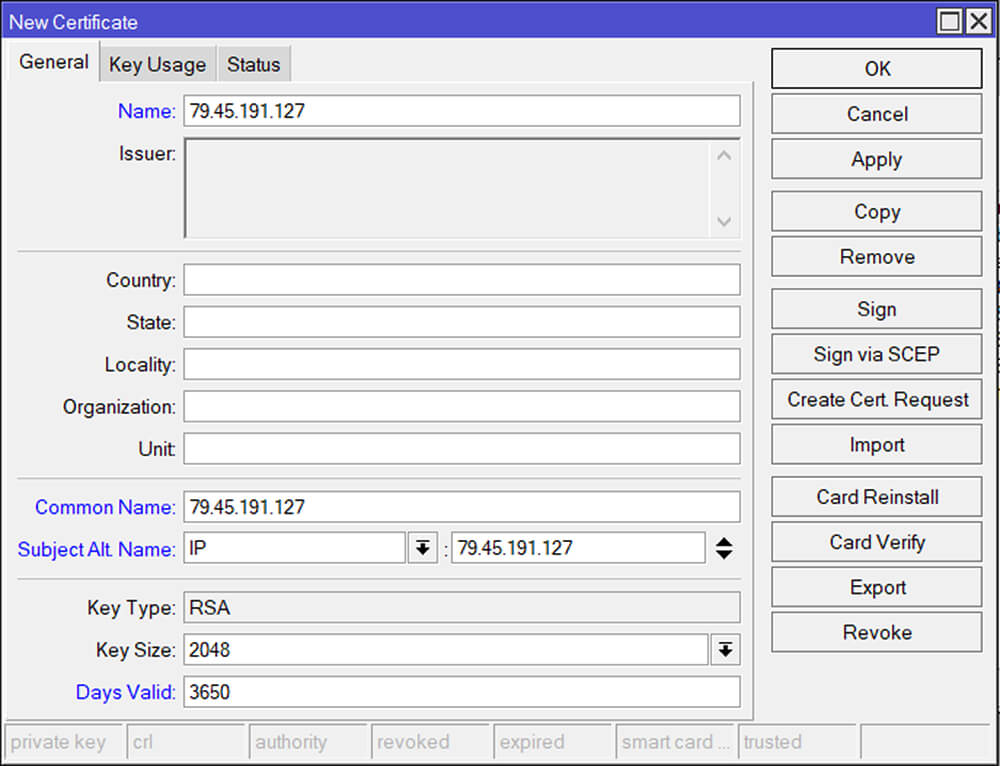Click the Subject Alt. Name add/remove arrows
Image resolution: width=1000 pixels, height=766 pixels.
pos(724,548)
